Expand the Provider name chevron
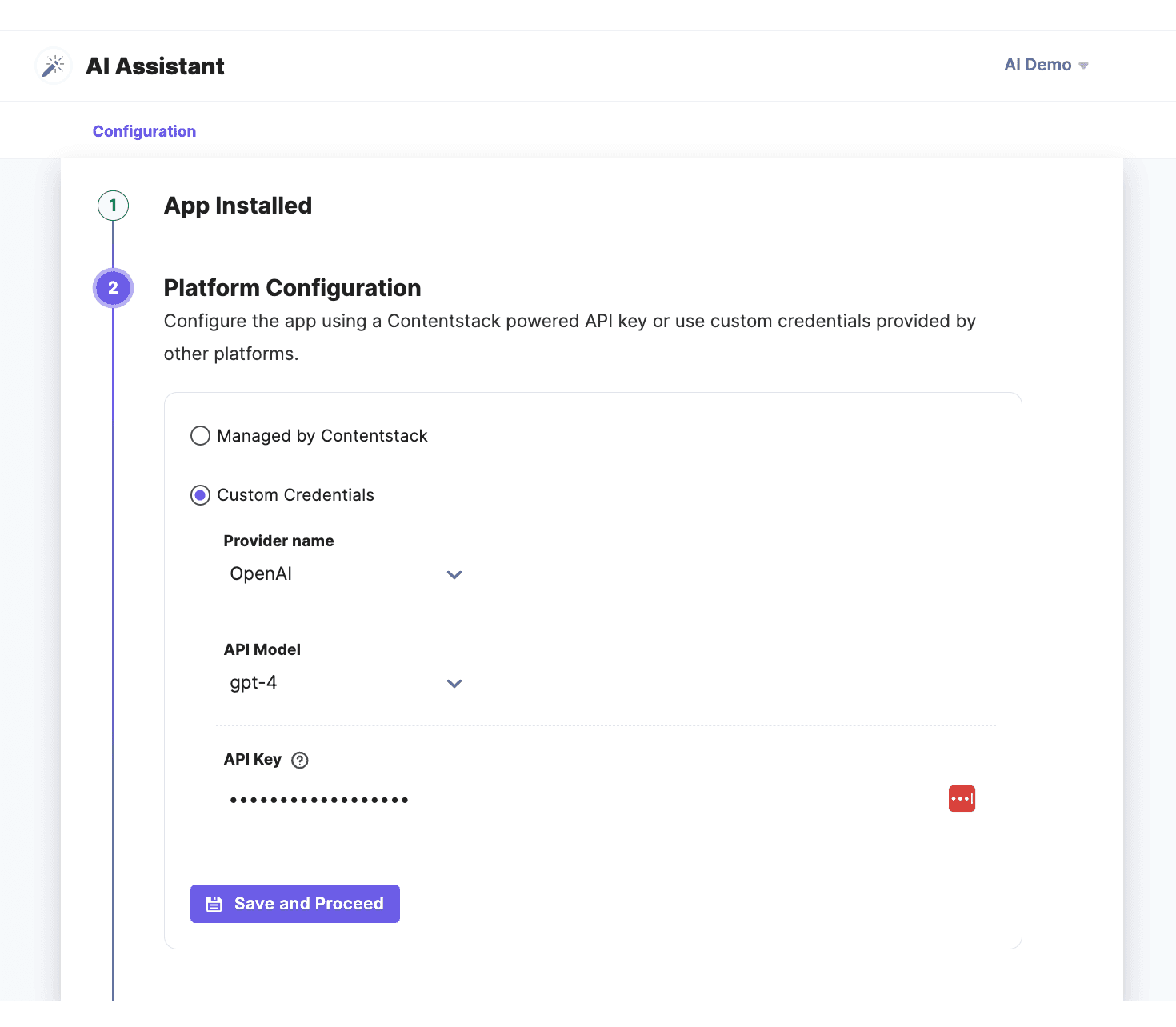This screenshot has width=1176, height=1027. pyautogui.click(x=454, y=575)
